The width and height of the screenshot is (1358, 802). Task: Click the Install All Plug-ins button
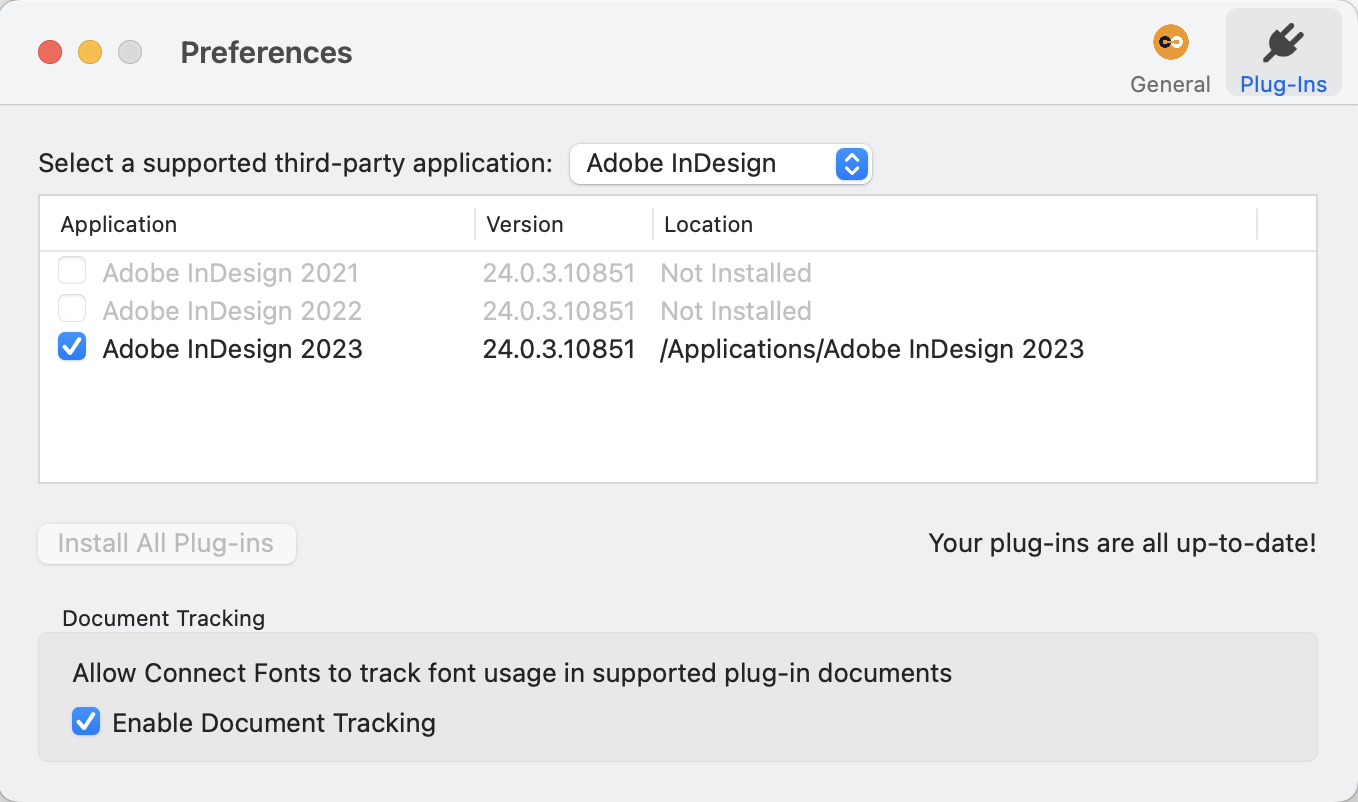coord(167,544)
